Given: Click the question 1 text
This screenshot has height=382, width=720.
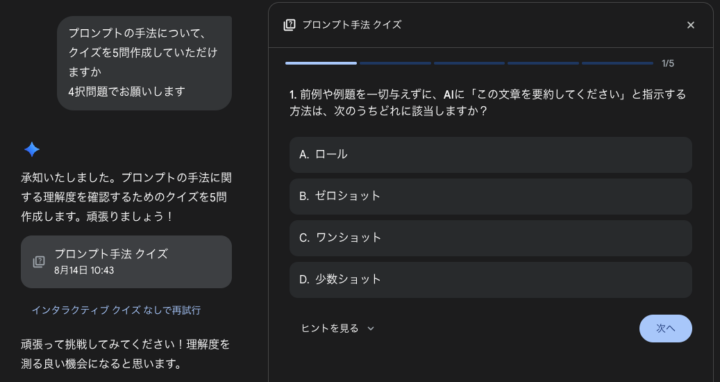Looking at the screenshot, I should coord(488,103).
